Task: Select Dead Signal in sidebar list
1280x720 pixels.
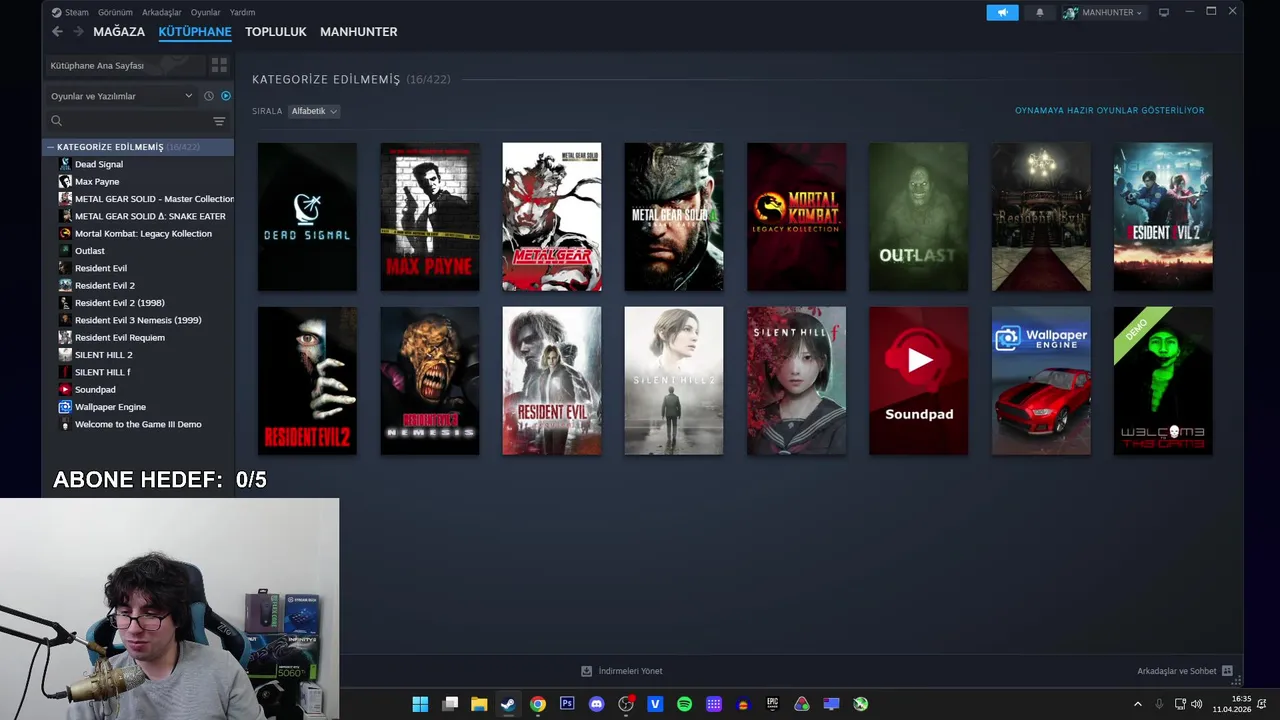Action: click(99, 164)
